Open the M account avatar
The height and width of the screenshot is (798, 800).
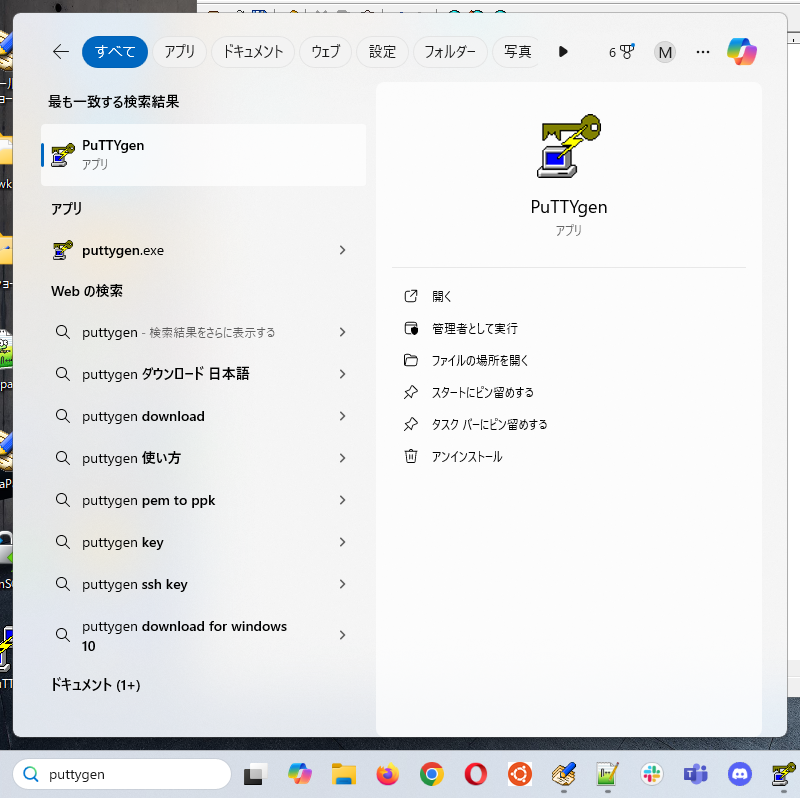[x=665, y=52]
